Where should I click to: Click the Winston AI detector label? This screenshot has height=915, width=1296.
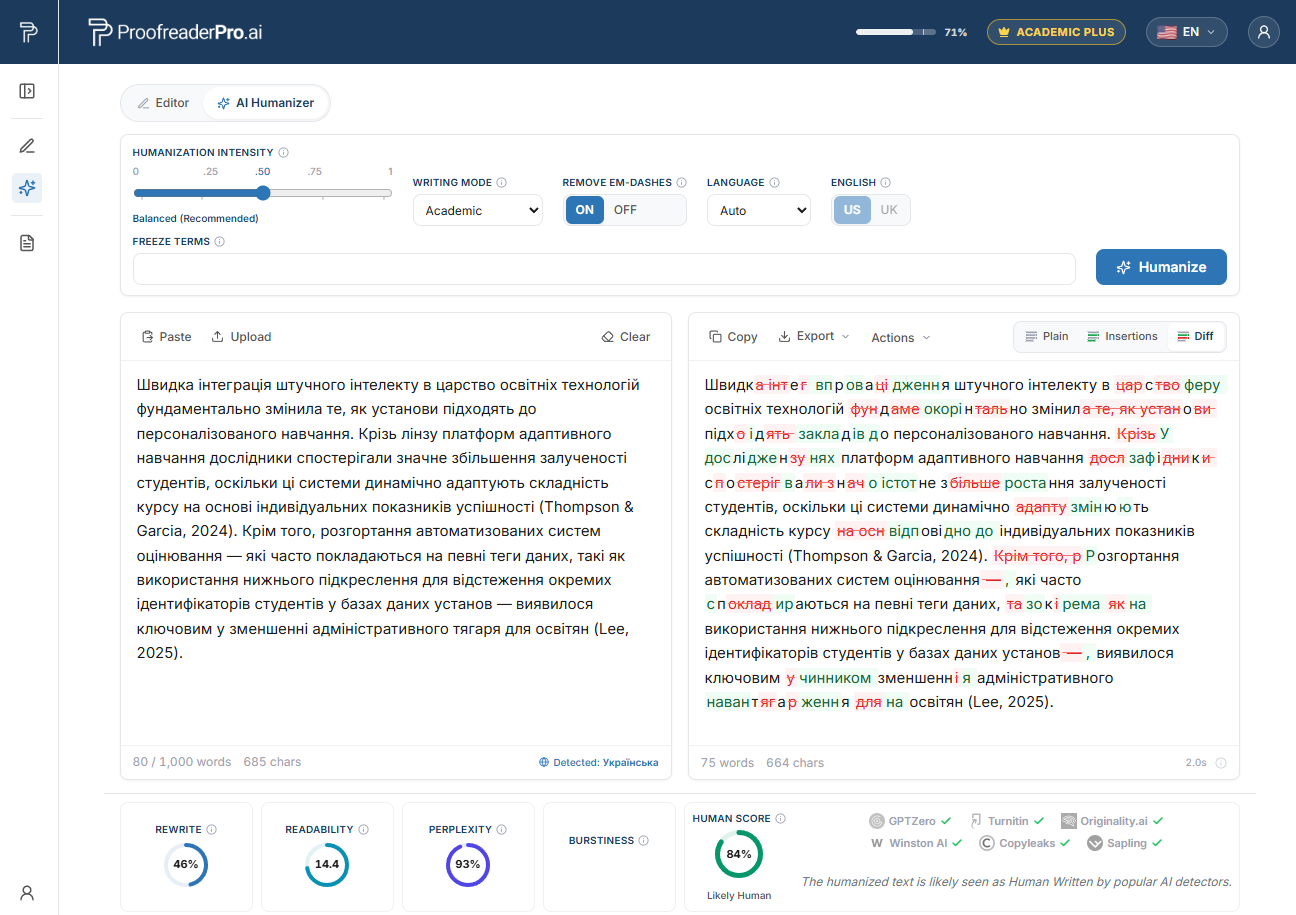918,843
